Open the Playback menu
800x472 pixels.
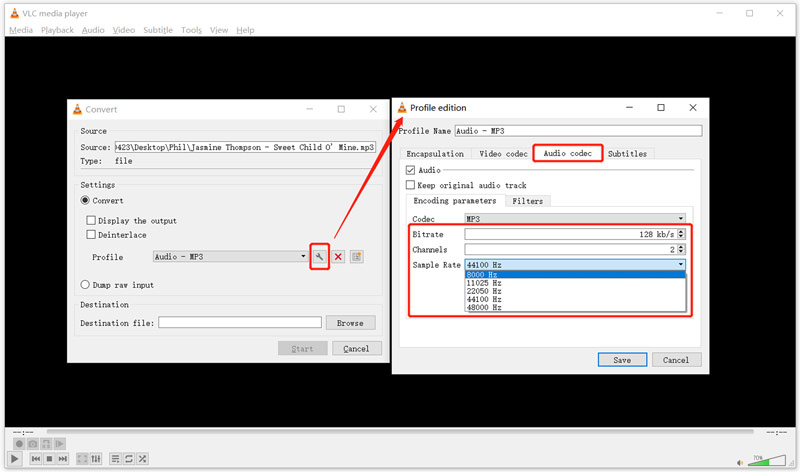tap(57, 30)
